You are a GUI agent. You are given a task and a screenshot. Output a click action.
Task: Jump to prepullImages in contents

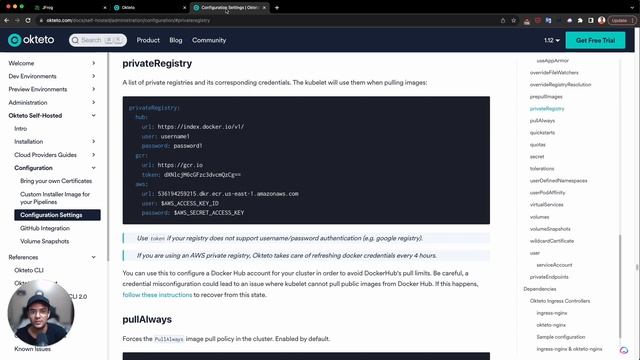(546, 97)
